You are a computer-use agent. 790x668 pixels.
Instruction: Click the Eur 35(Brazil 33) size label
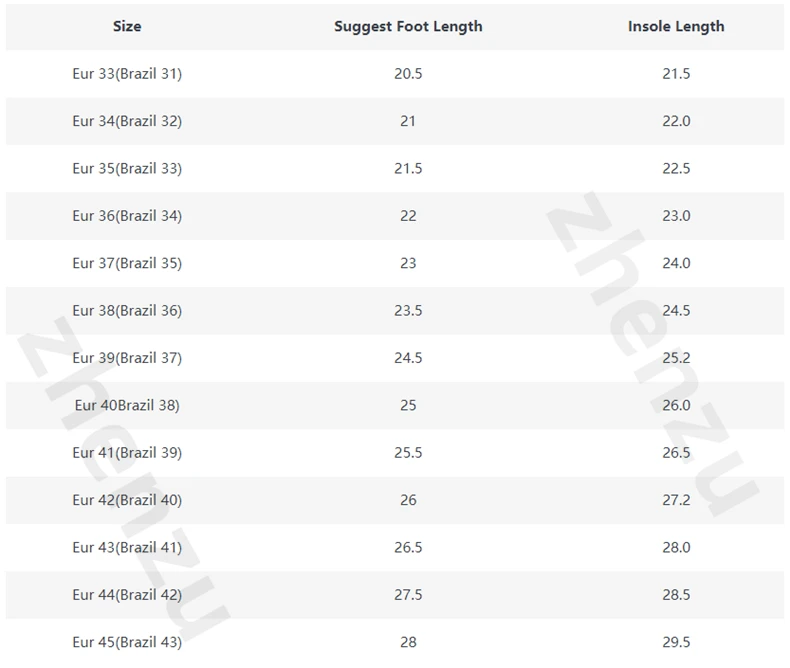(x=127, y=169)
